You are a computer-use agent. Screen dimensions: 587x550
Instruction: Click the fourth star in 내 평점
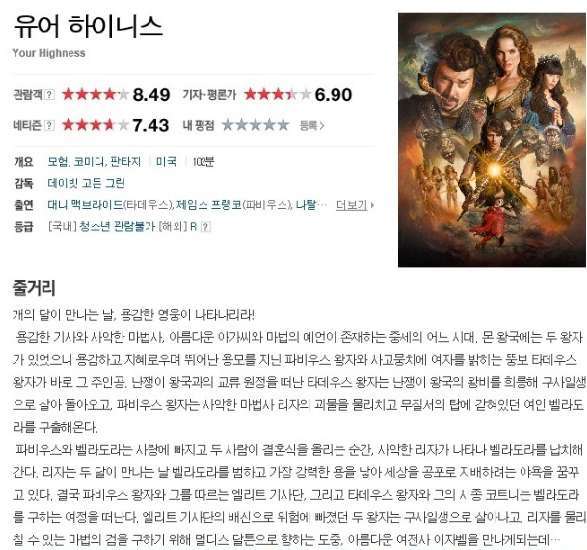click(269, 125)
